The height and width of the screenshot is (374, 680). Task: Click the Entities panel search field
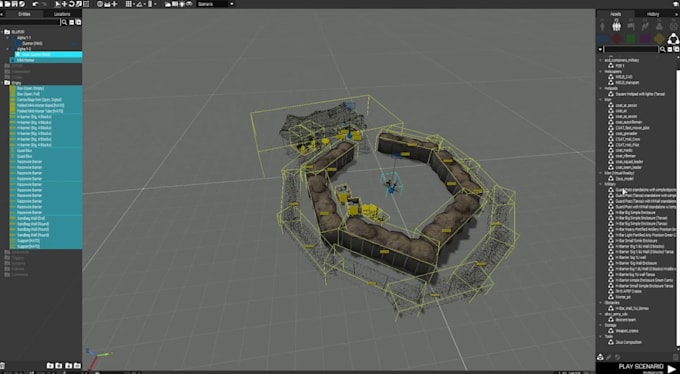[x=30, y=22]
